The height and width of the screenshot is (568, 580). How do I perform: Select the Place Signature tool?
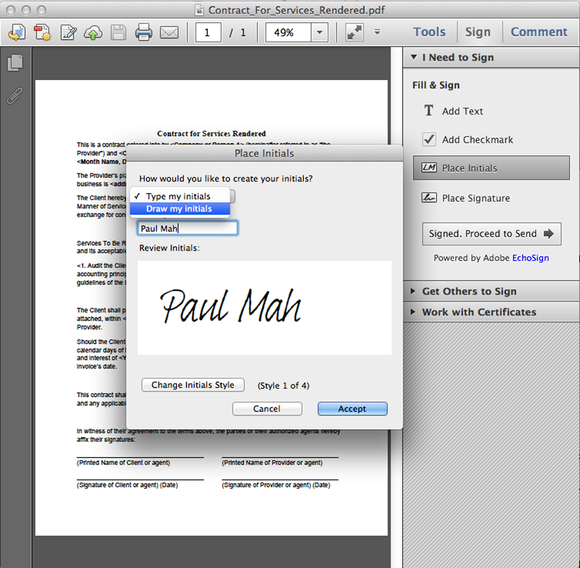coord(465,198)
